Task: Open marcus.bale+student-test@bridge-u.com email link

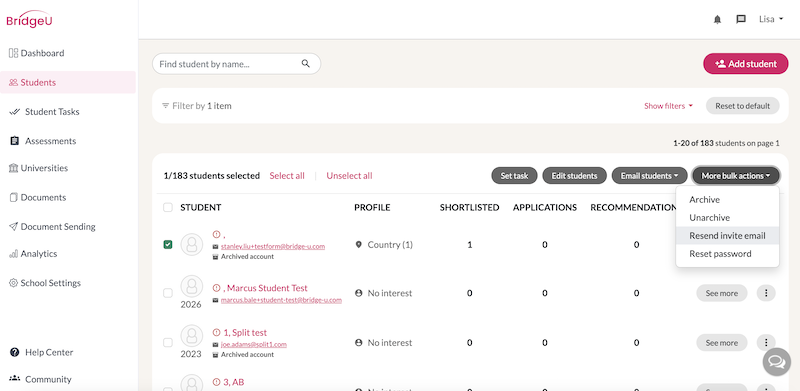Action: tap(281, 300)
